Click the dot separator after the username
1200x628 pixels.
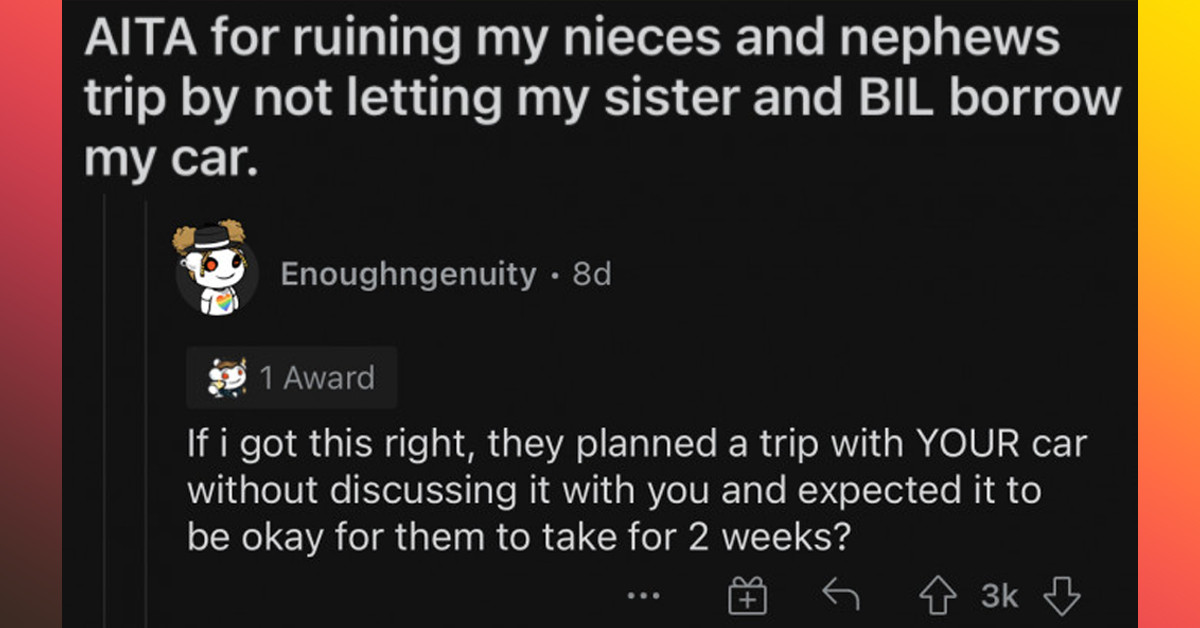coord(555,276)
